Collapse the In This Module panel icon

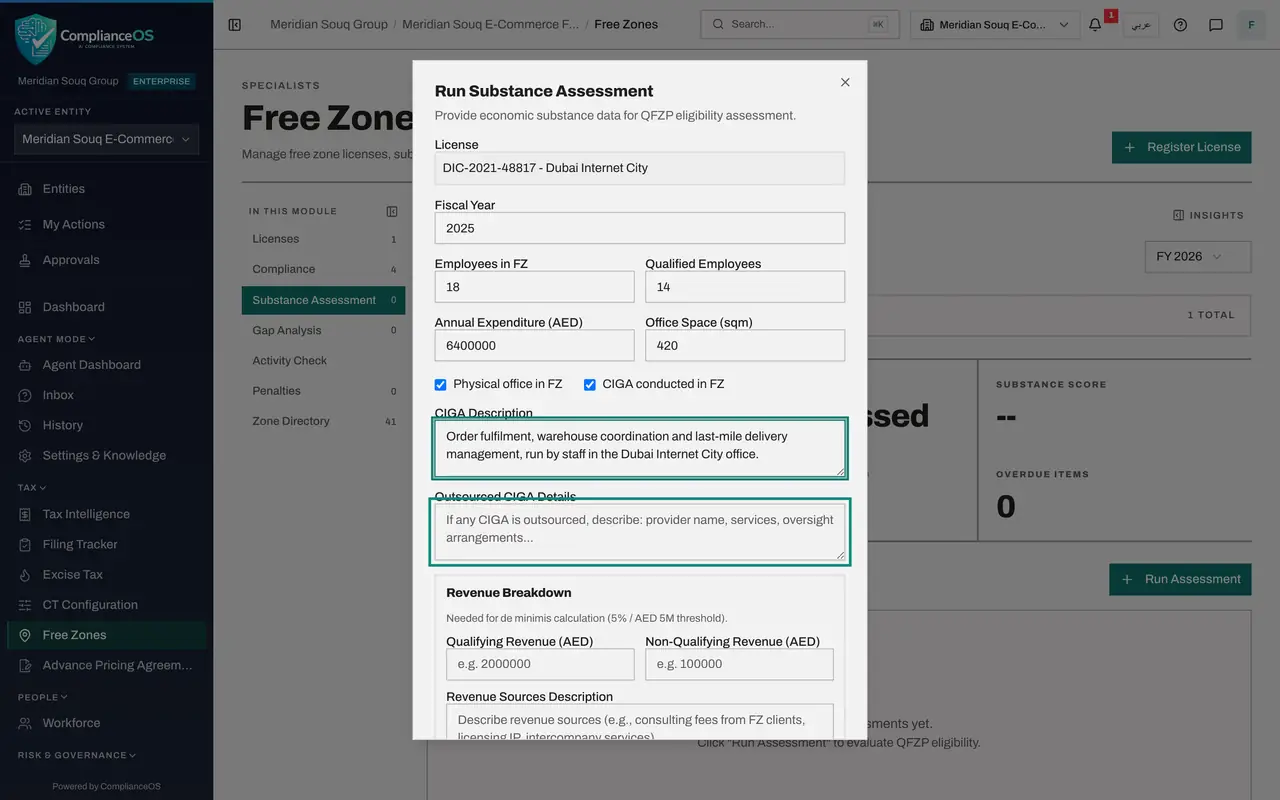tap(392, 211)
